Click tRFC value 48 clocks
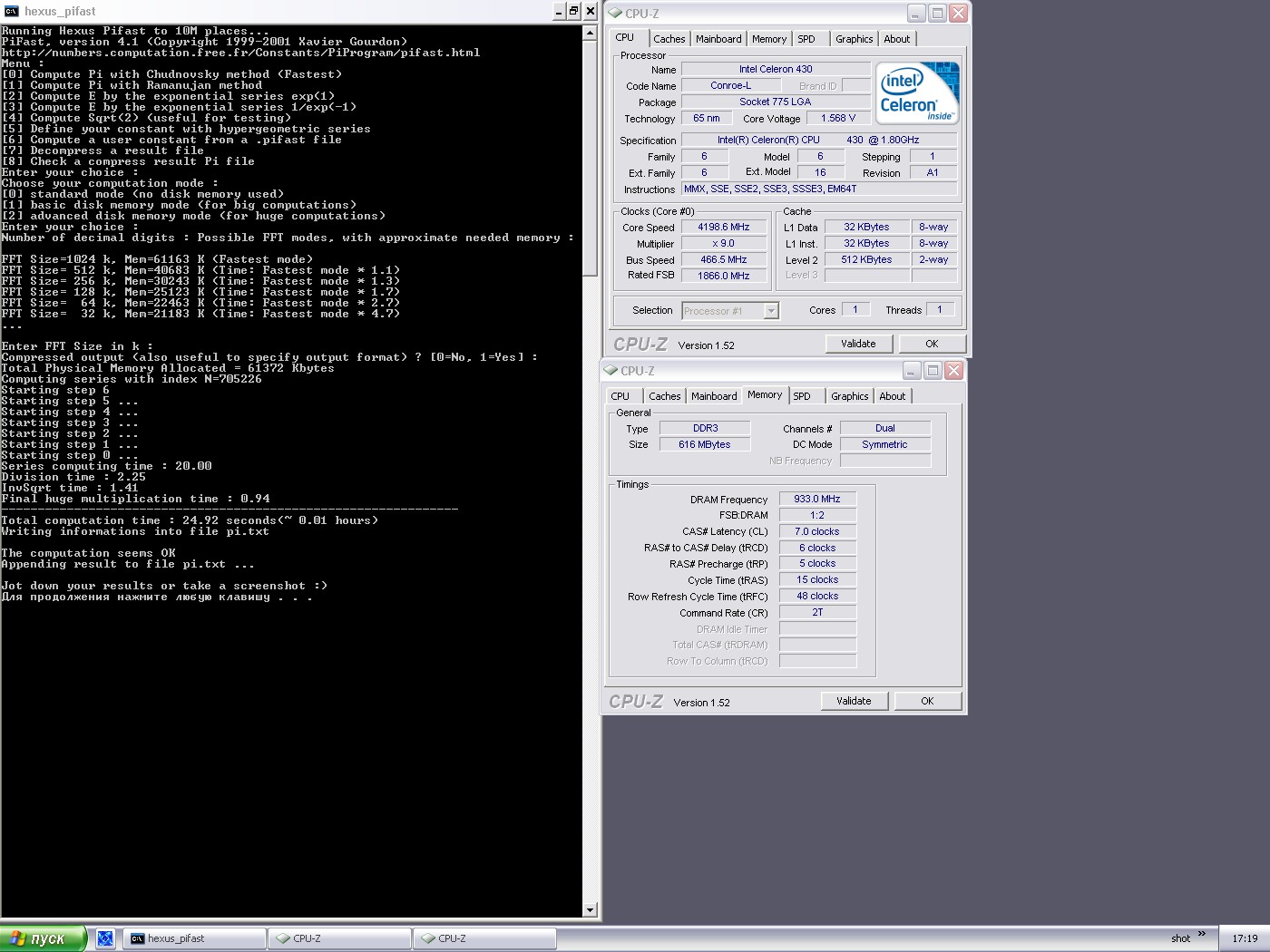Screen dimensions: 1270x952 [x=818, y=596]
